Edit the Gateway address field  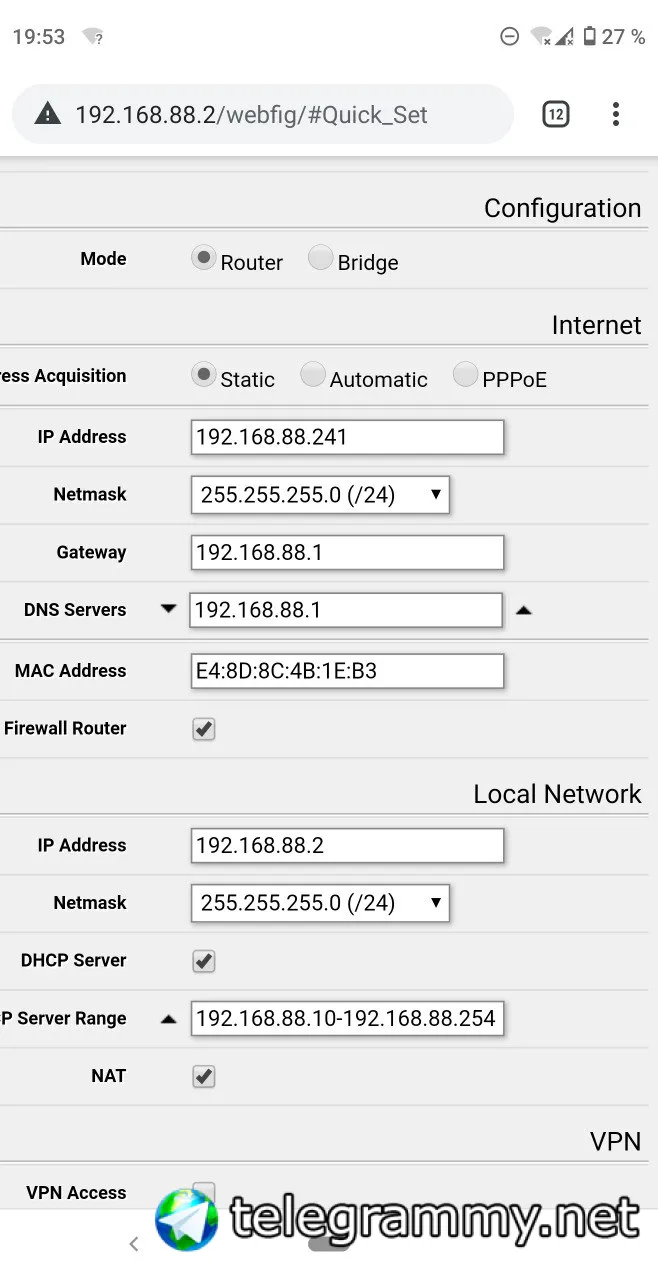347,552
